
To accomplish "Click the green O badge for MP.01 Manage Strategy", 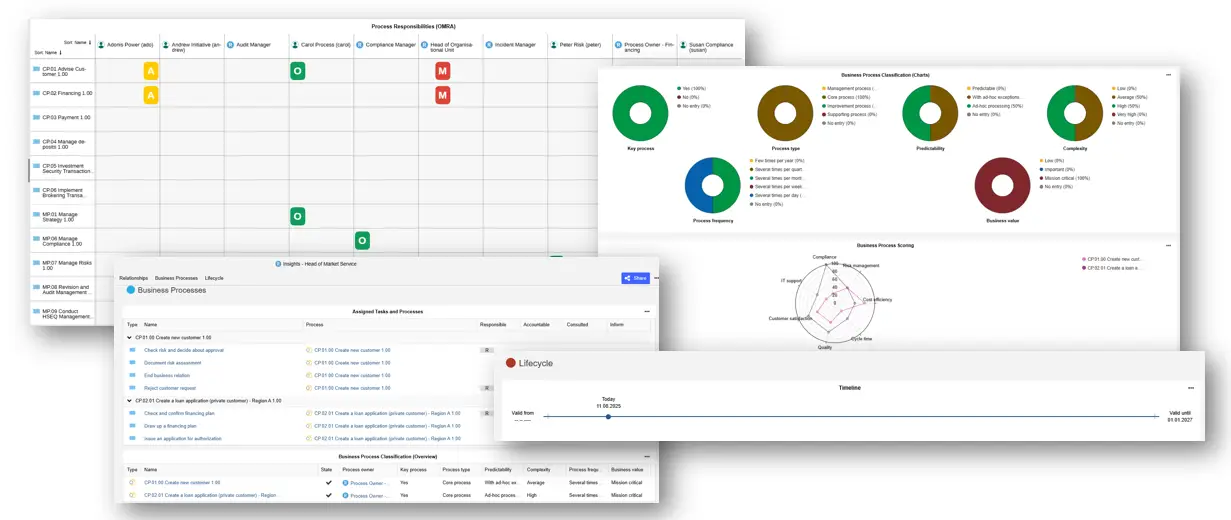I will point(297,216).
